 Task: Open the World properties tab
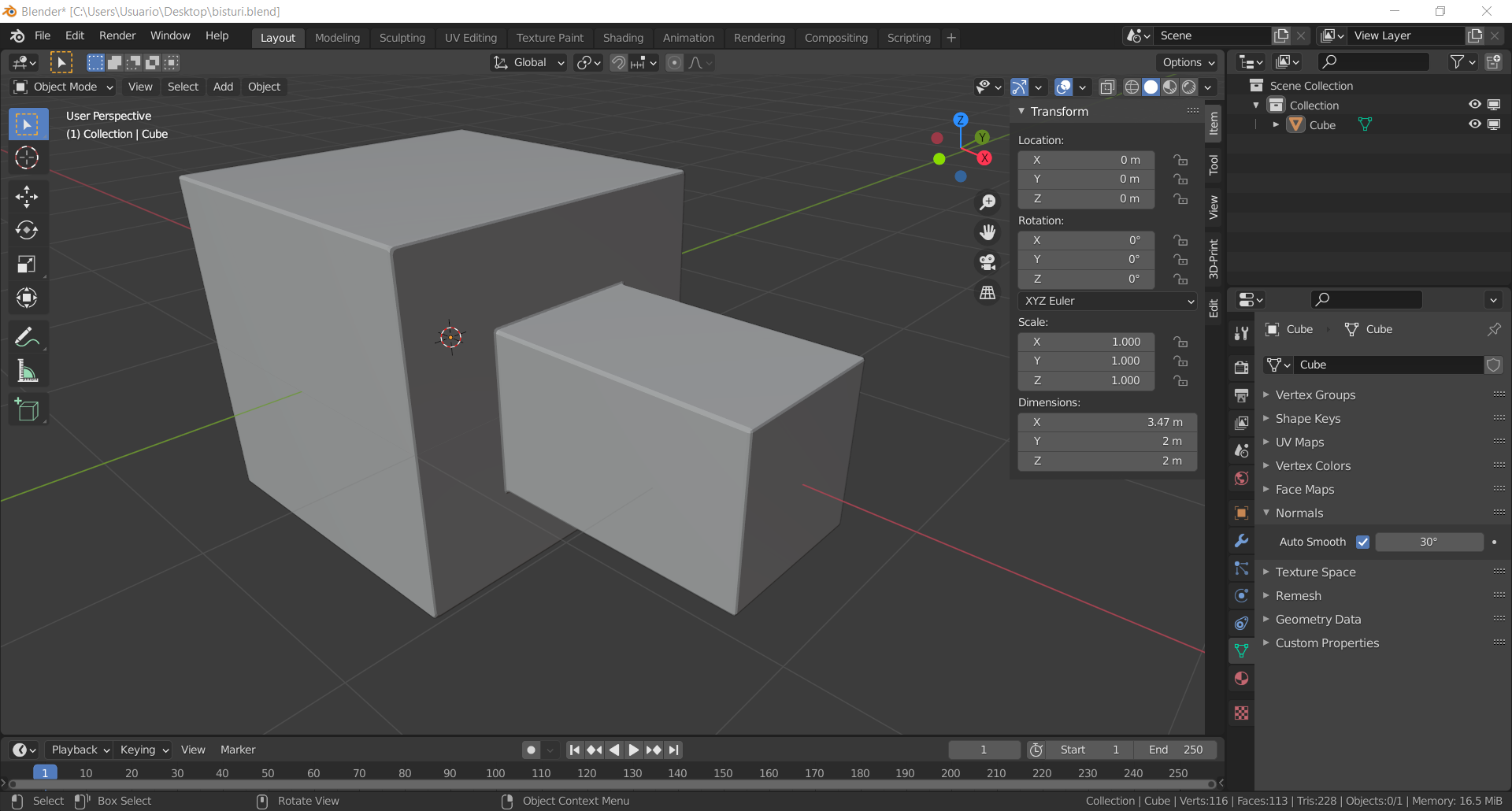click(1241, 478)
